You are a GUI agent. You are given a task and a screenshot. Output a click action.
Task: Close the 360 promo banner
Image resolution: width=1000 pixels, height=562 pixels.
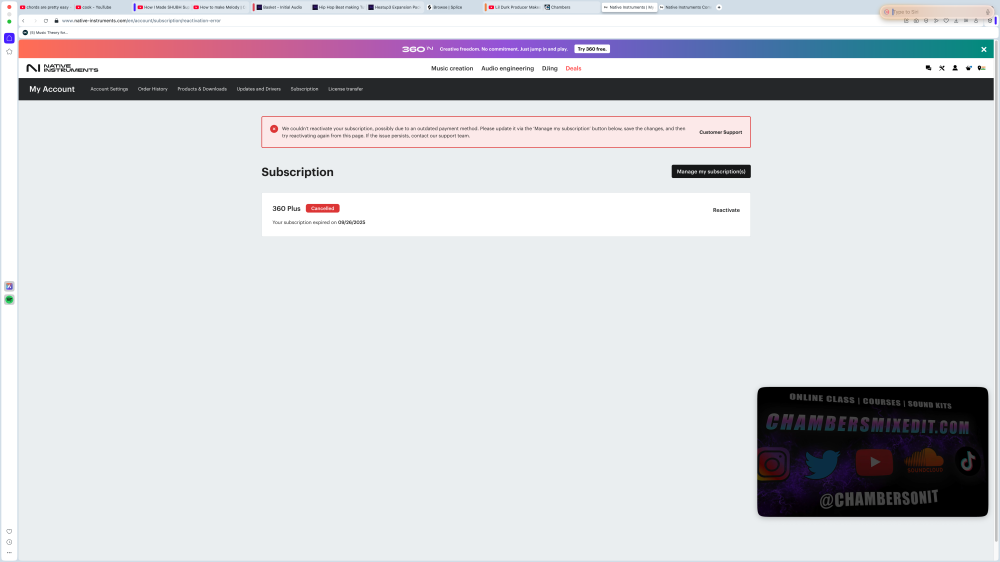(x=983, y=49)
